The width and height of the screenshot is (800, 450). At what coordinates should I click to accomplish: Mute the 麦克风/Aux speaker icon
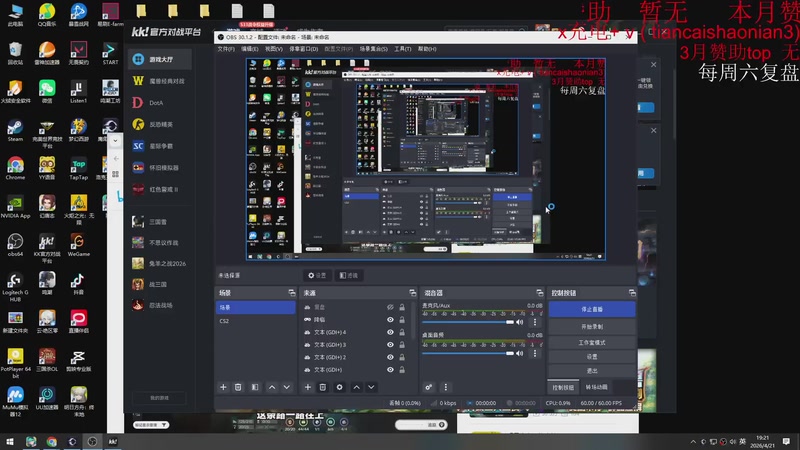[519, 322]
